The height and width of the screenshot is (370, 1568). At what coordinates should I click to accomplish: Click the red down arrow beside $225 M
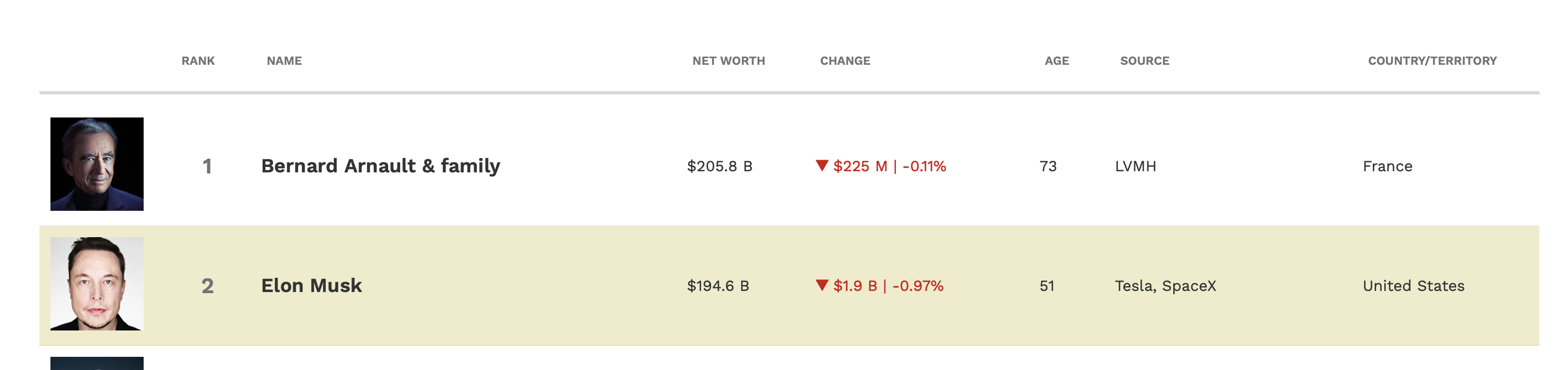(x=822, y=165)
